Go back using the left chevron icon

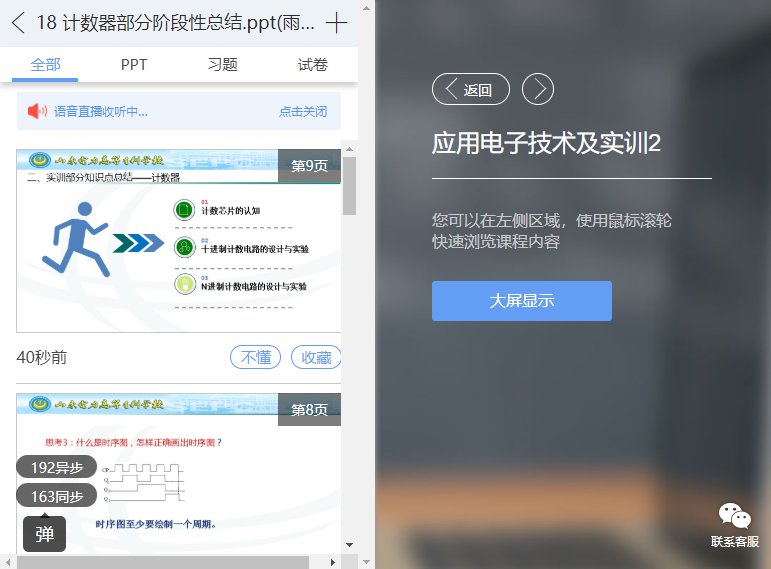point(18,23)
